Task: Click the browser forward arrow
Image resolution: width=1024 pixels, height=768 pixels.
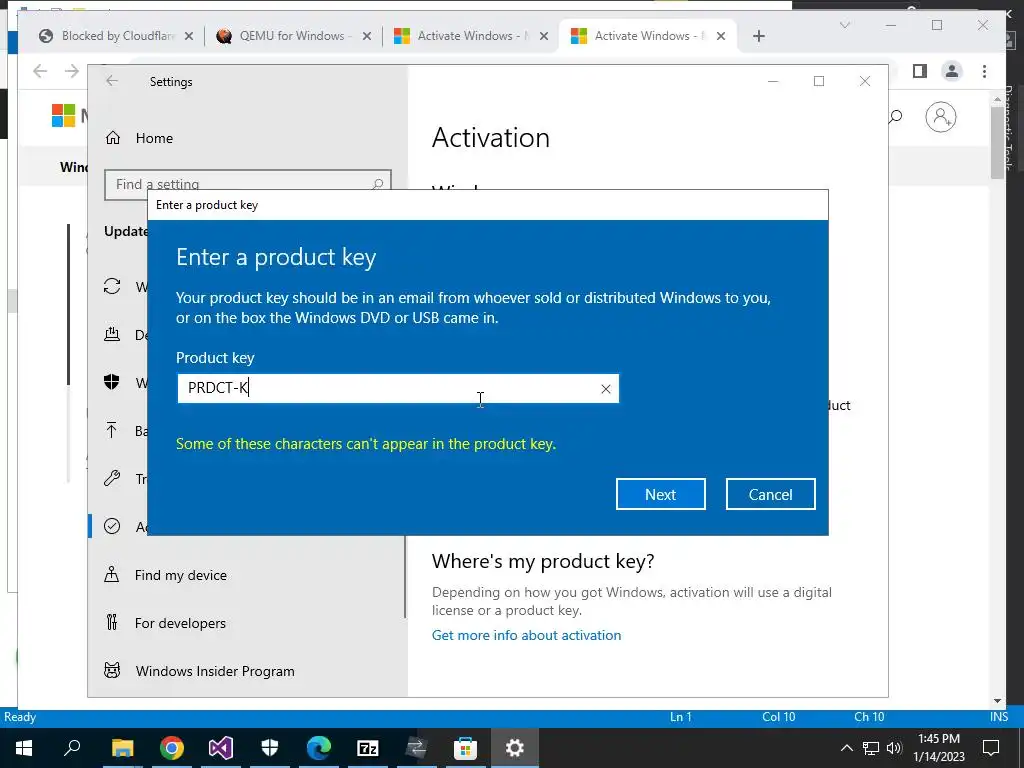Action: tap(72, 71)
